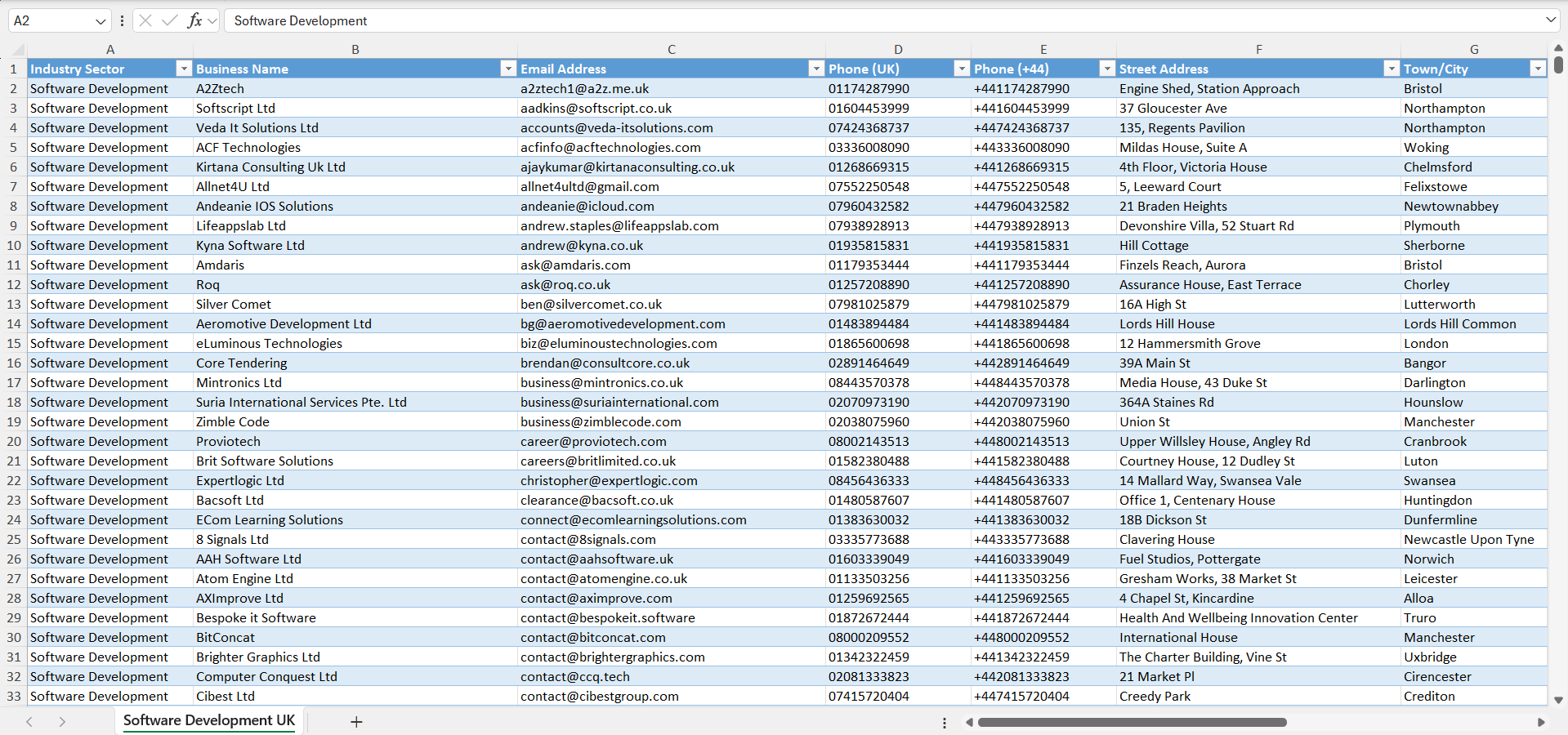The height and width of the screenshot is (735, 1568).
Task: Select cell 8 Signals Ltd
Action: pyautogui.click(x=355, y=539)
